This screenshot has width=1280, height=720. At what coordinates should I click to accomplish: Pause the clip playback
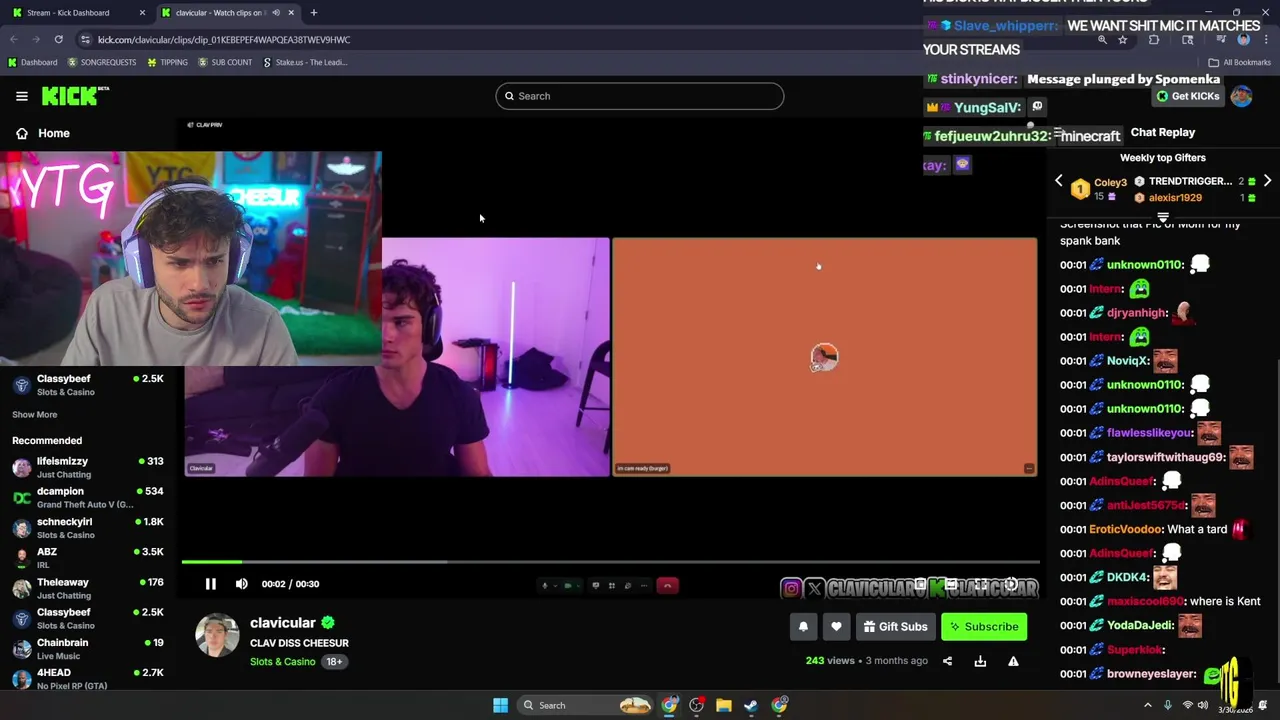pyautogui.click(x=211, y=584)
